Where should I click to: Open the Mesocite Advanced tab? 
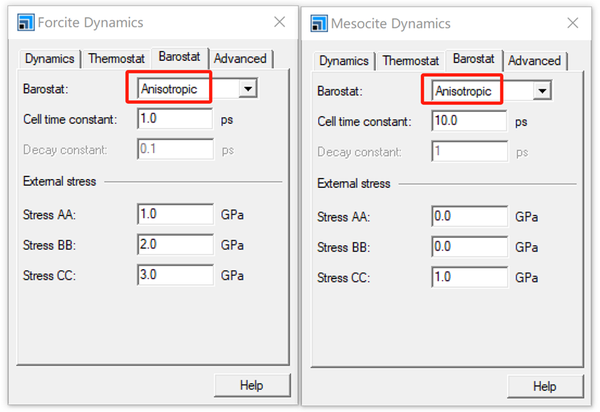[534, 61]
